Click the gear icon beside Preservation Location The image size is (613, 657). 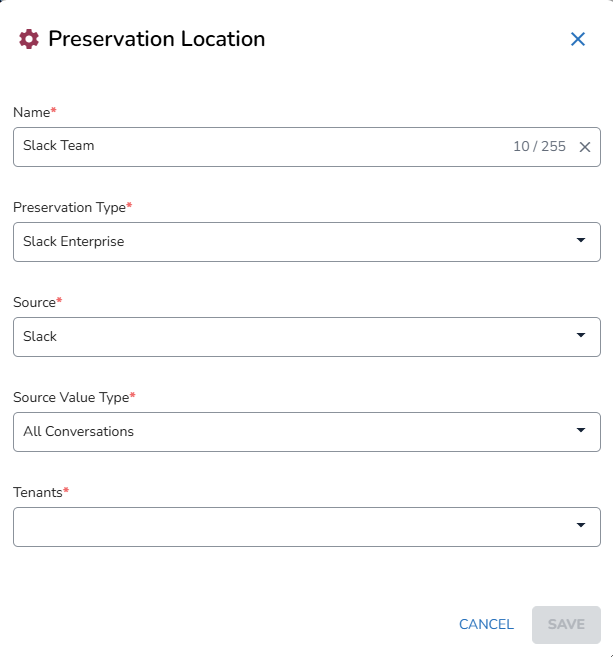(x=29, y=39)
